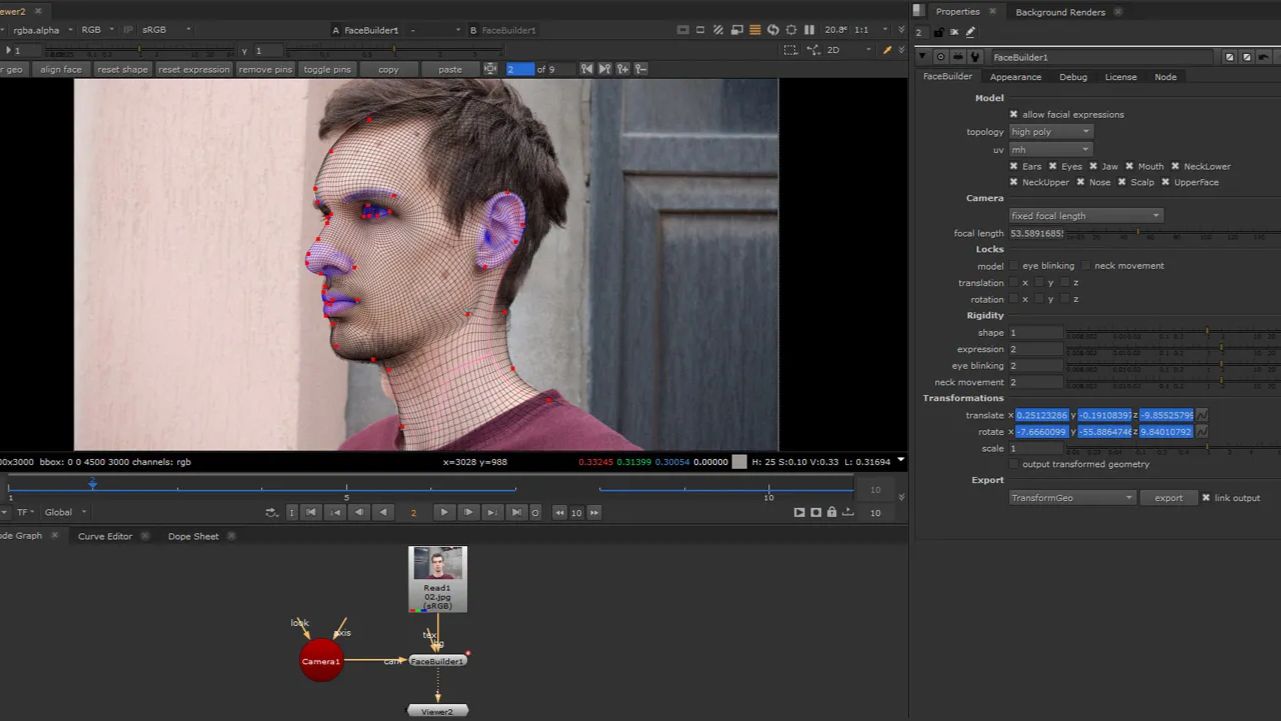
Task: Click the reset shape button
Action: click(x=122, y=69)
